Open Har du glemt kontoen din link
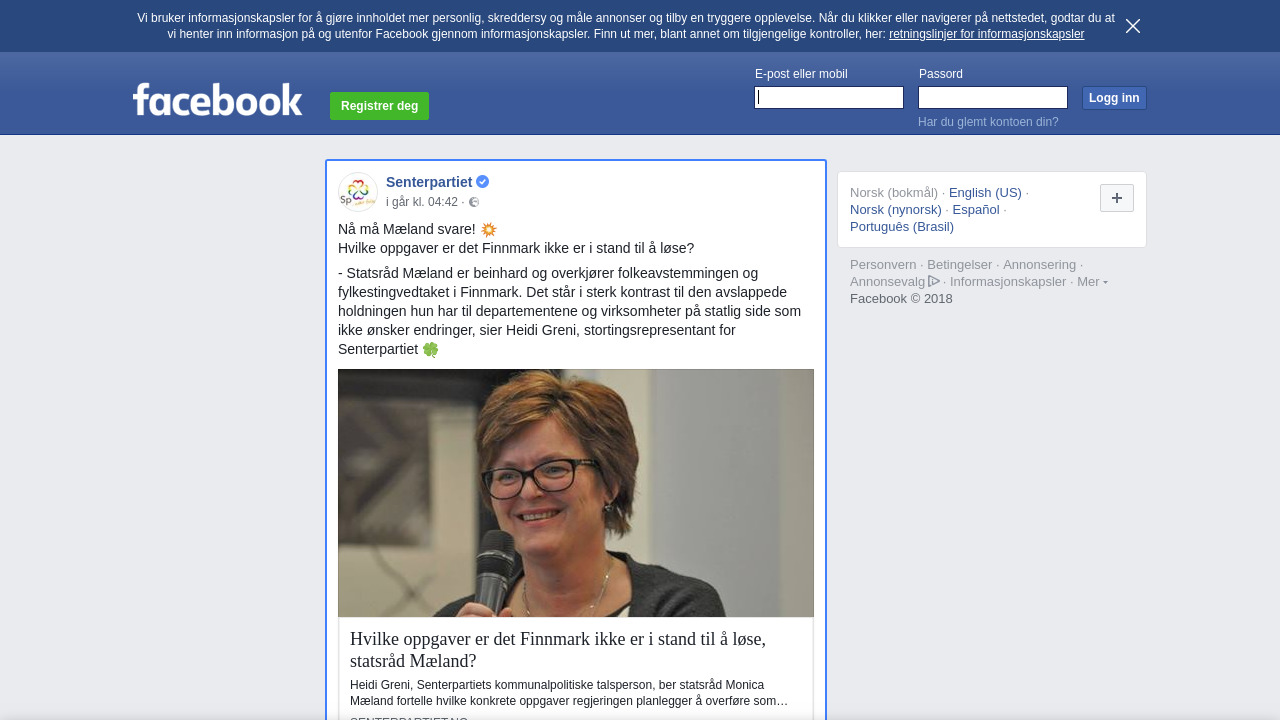 pos(988,122)
